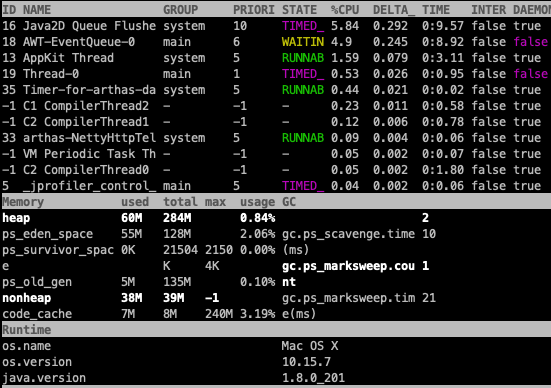This screenshot has height=388, width=551.
Task: Click the time value 0:1.80
Action: [x=443, y=170]
